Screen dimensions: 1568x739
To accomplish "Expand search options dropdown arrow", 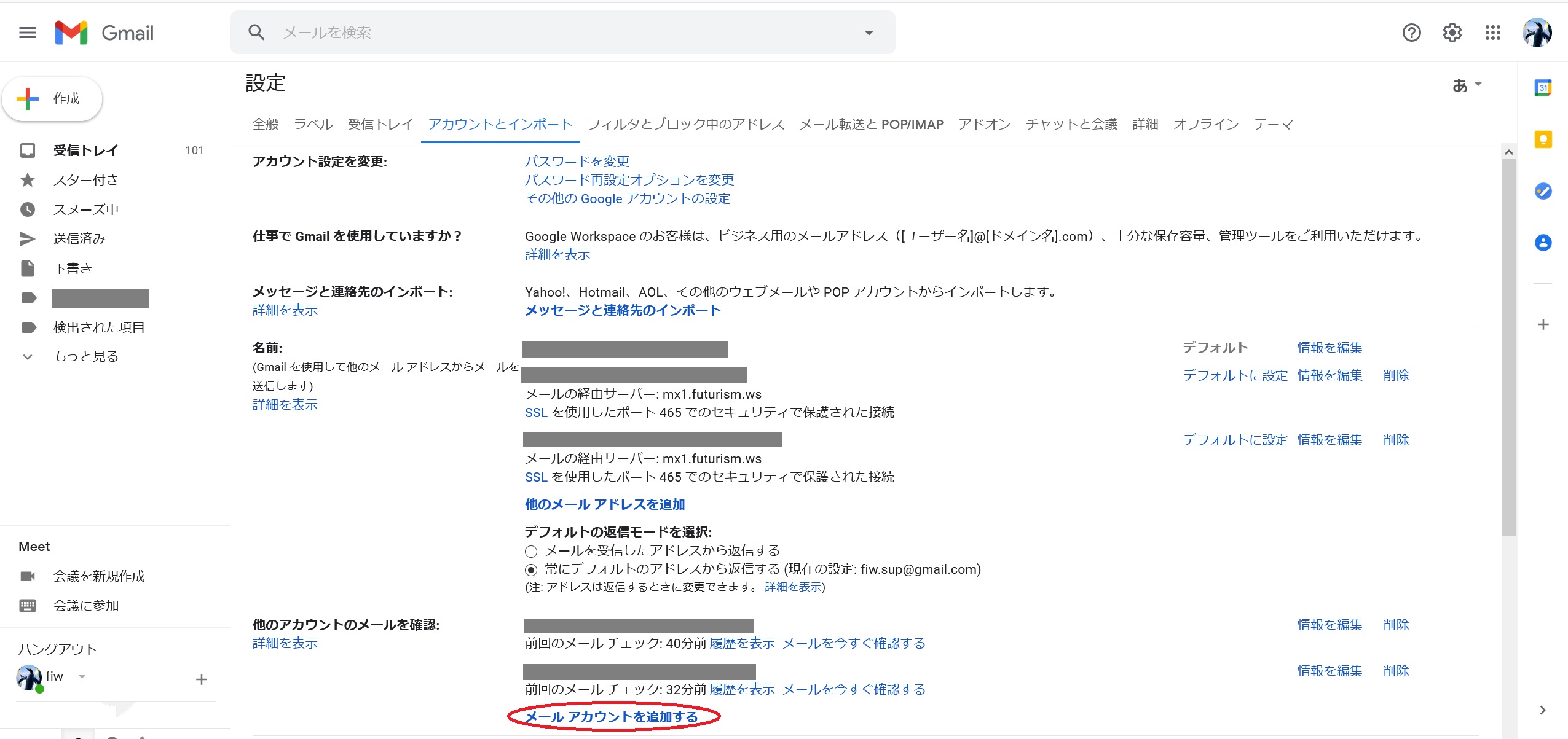I will click(869, 33).
